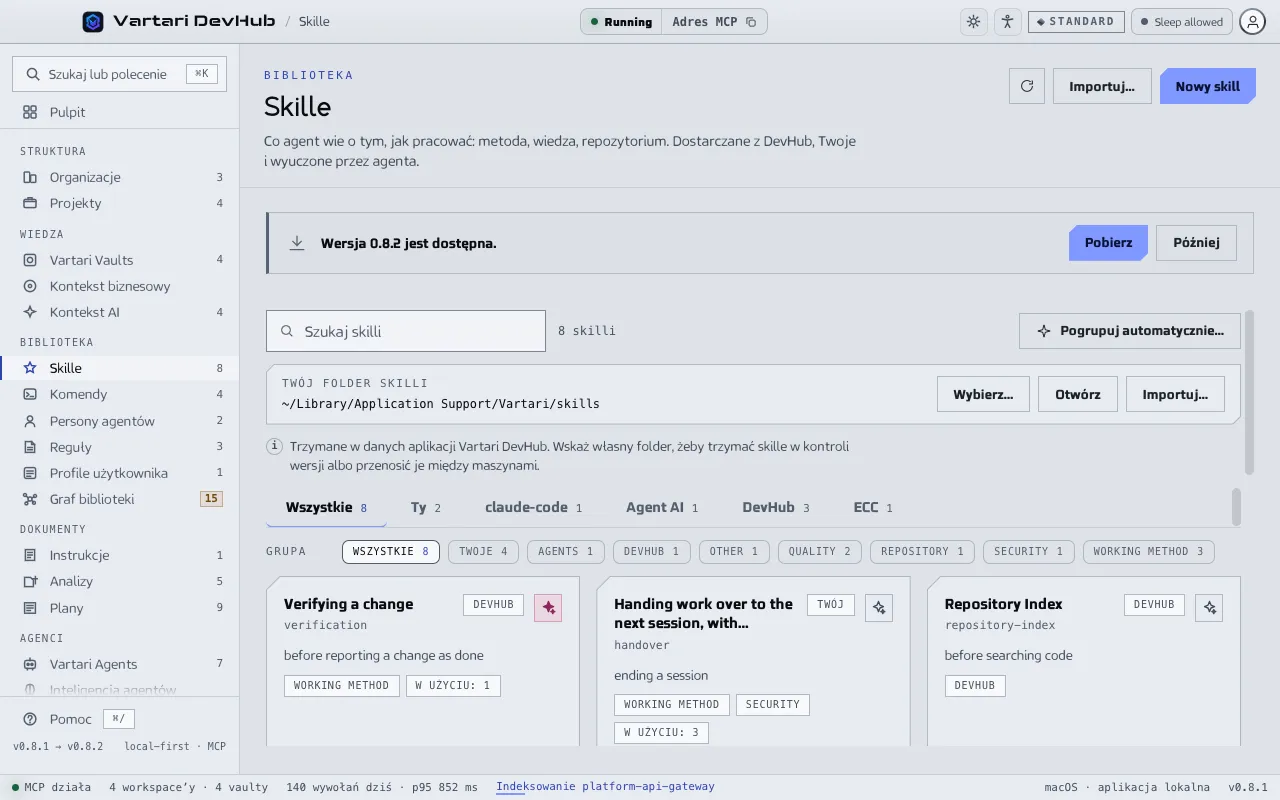Filter group by QUALITY chip
This screenshot has height=800, width=1280.
(819, 551)
